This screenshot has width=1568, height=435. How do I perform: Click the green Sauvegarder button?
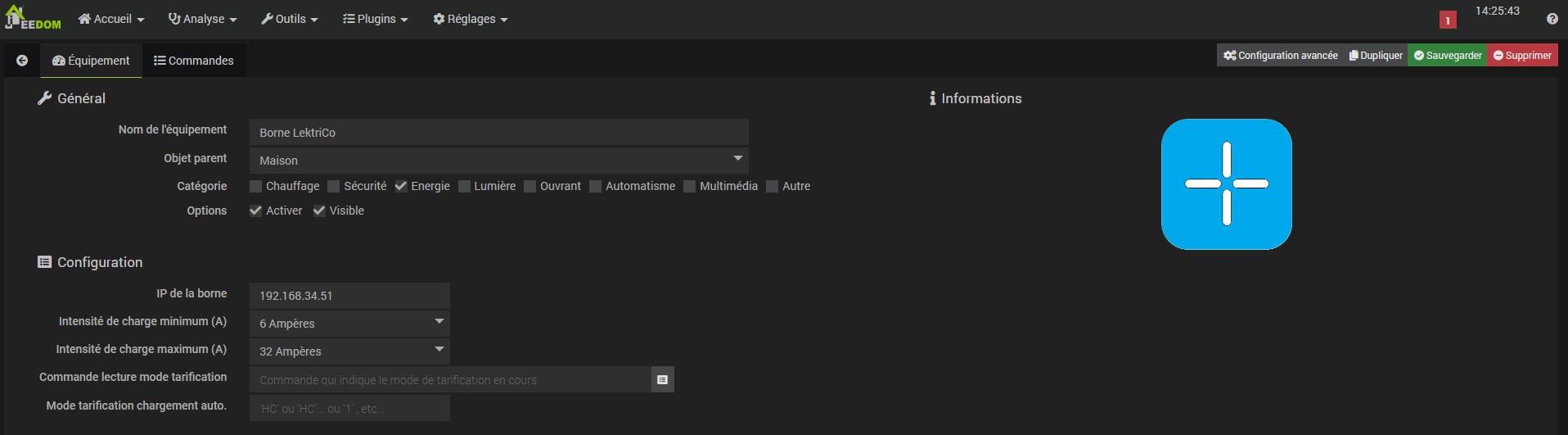pyautogui.click(x=1448, y=56)
